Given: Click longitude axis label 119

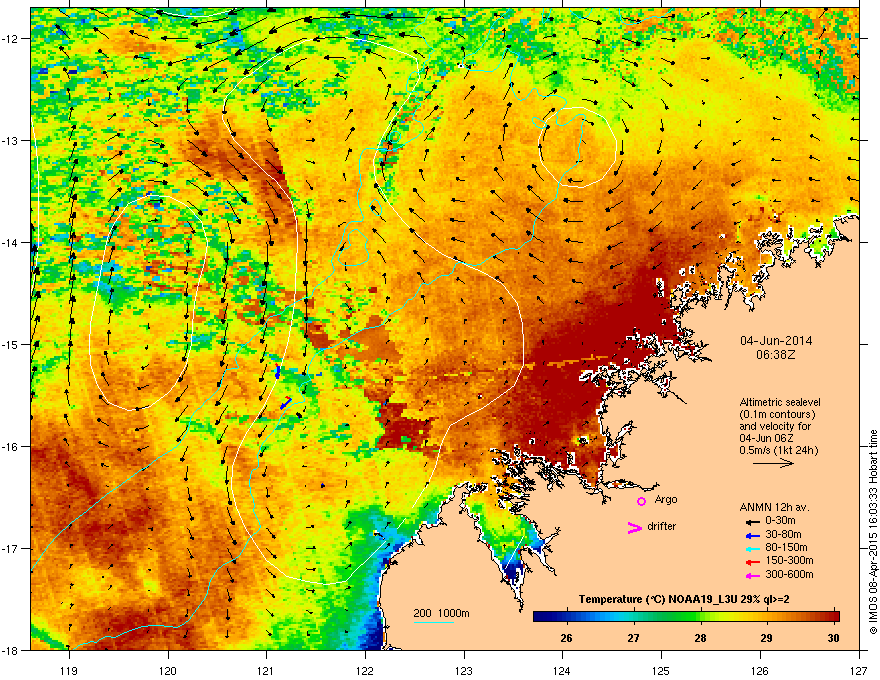Looking at the screenshot, I should pos(69,670).
